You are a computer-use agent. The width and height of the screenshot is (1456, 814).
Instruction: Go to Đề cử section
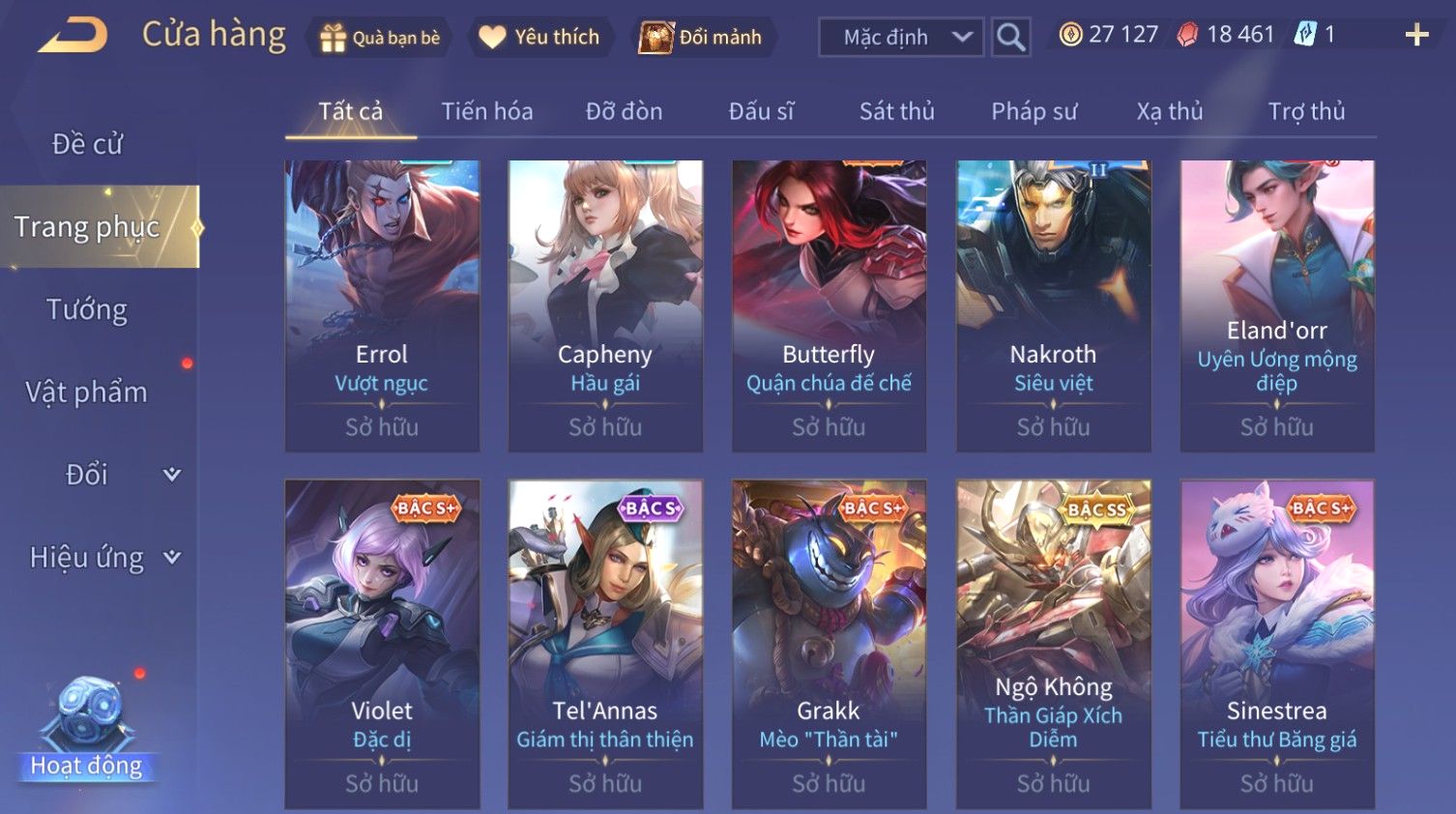tap(87, 144)
